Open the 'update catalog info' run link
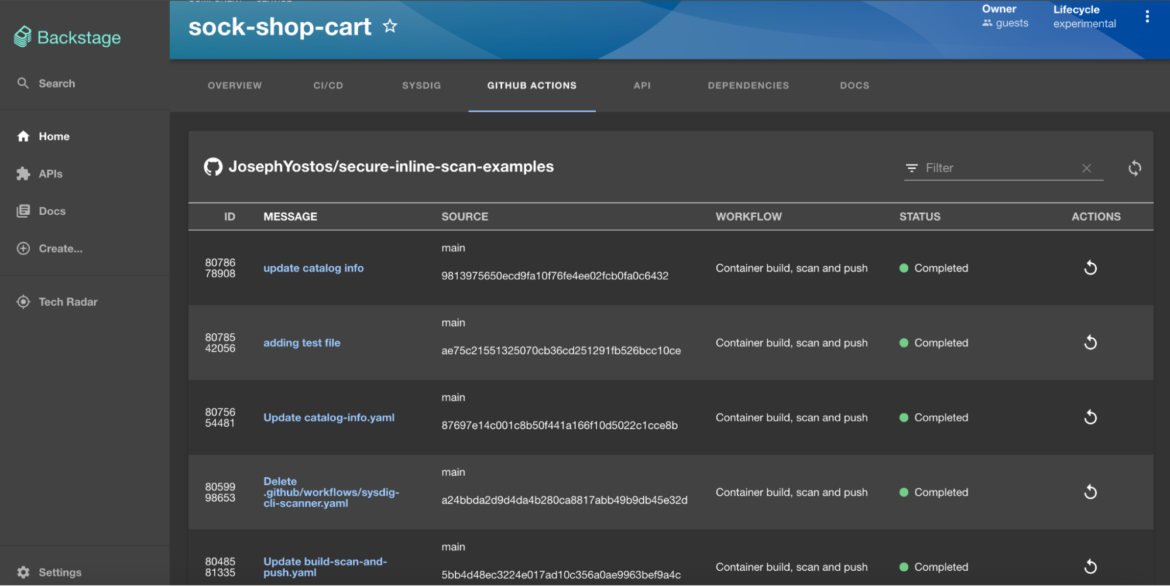Screen dimensions: 1170x586 point(313,268)
